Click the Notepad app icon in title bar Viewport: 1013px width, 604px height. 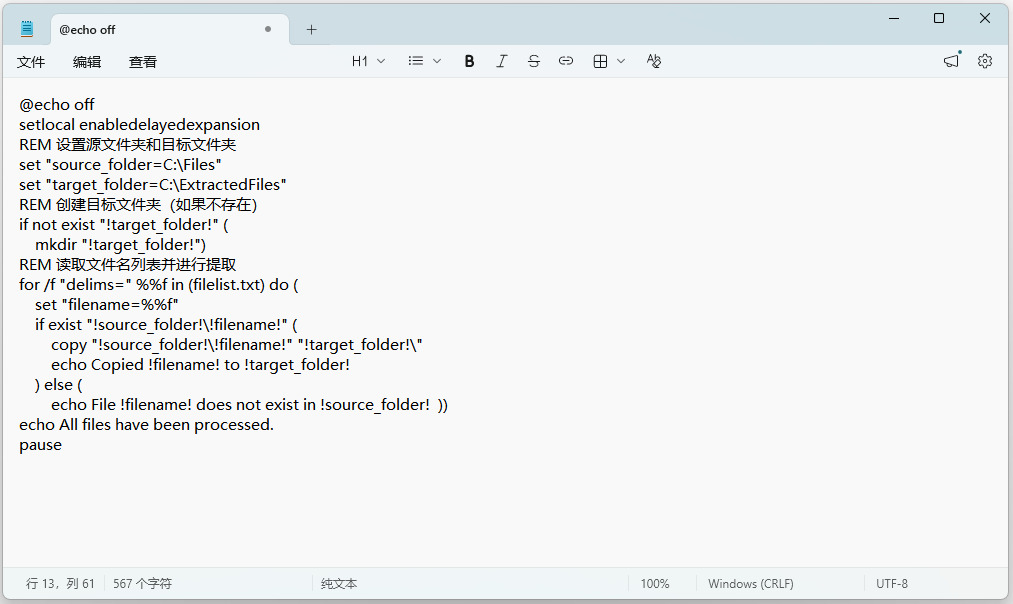point(26,29)
